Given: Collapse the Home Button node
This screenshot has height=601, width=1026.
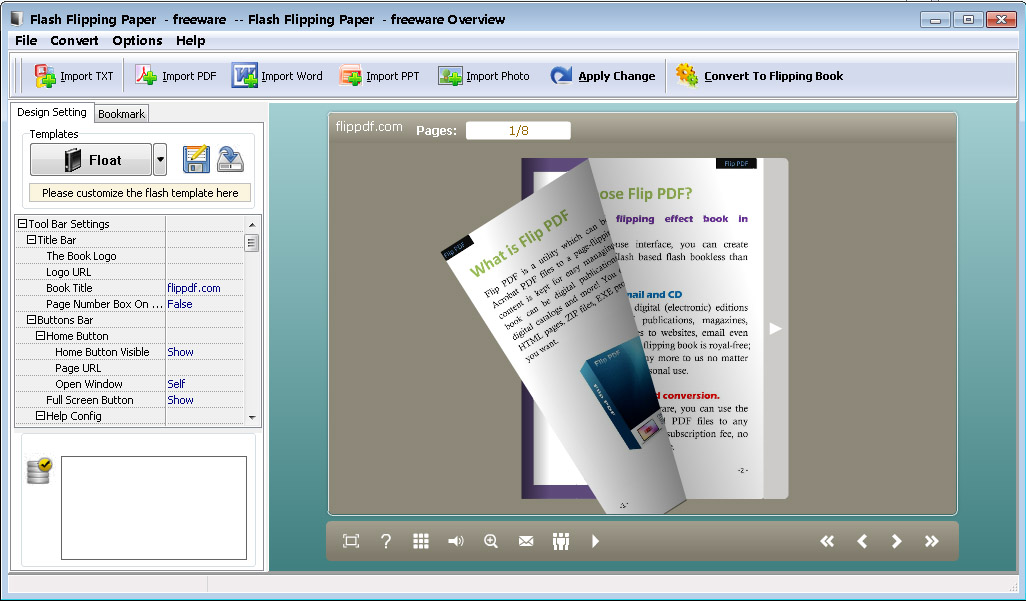Looking at the screenshot, I should (x=40, y=336).
